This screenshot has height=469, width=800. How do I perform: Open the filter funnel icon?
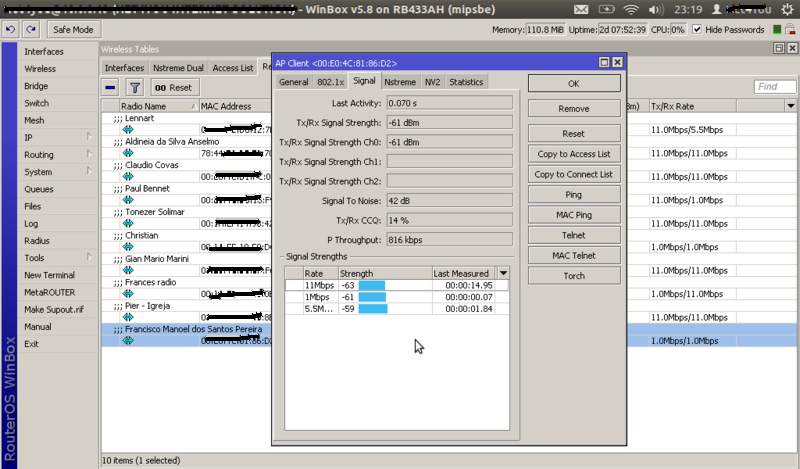[135, 88]
